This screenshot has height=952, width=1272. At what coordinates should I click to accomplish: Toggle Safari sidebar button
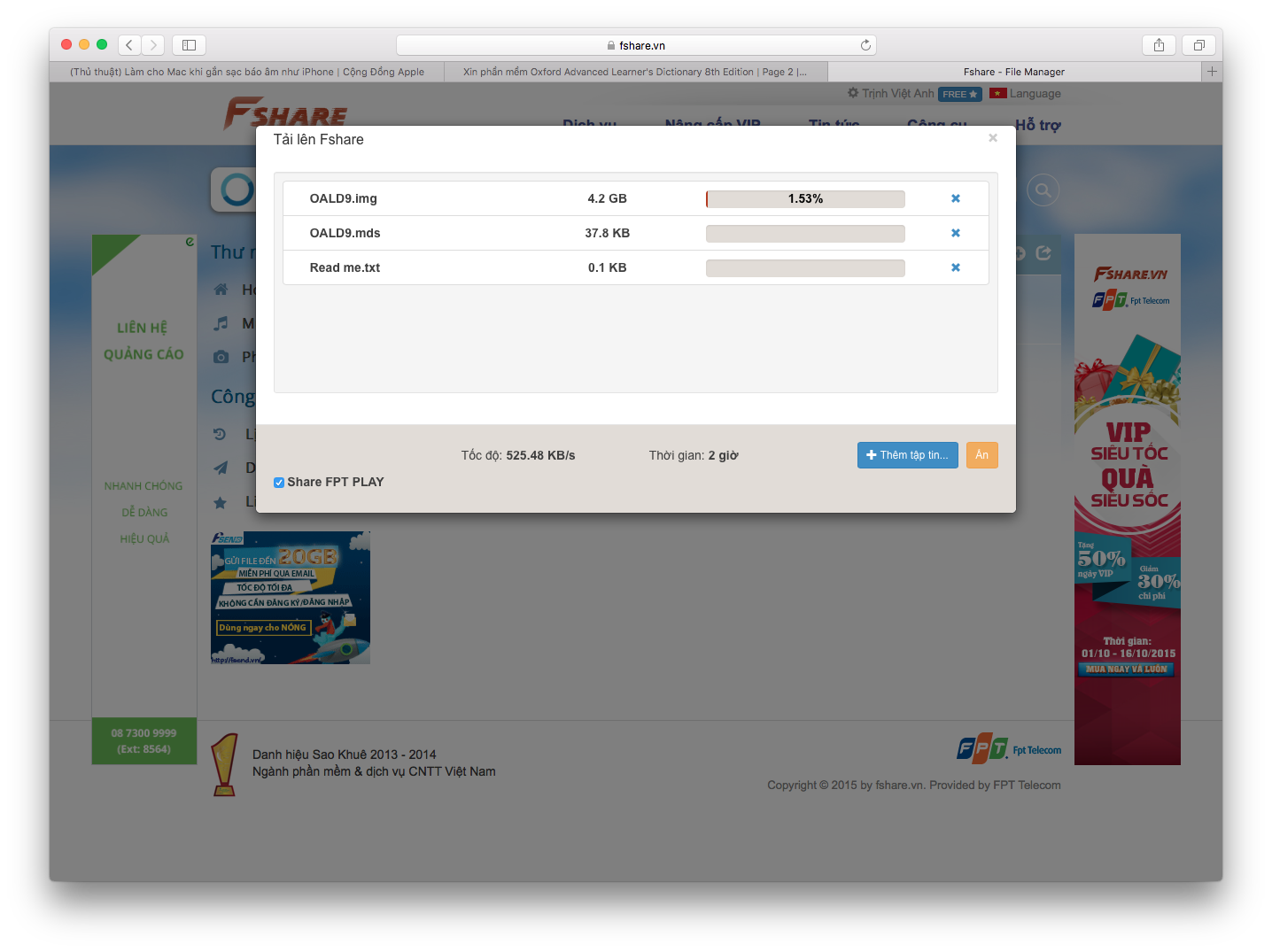189,45
